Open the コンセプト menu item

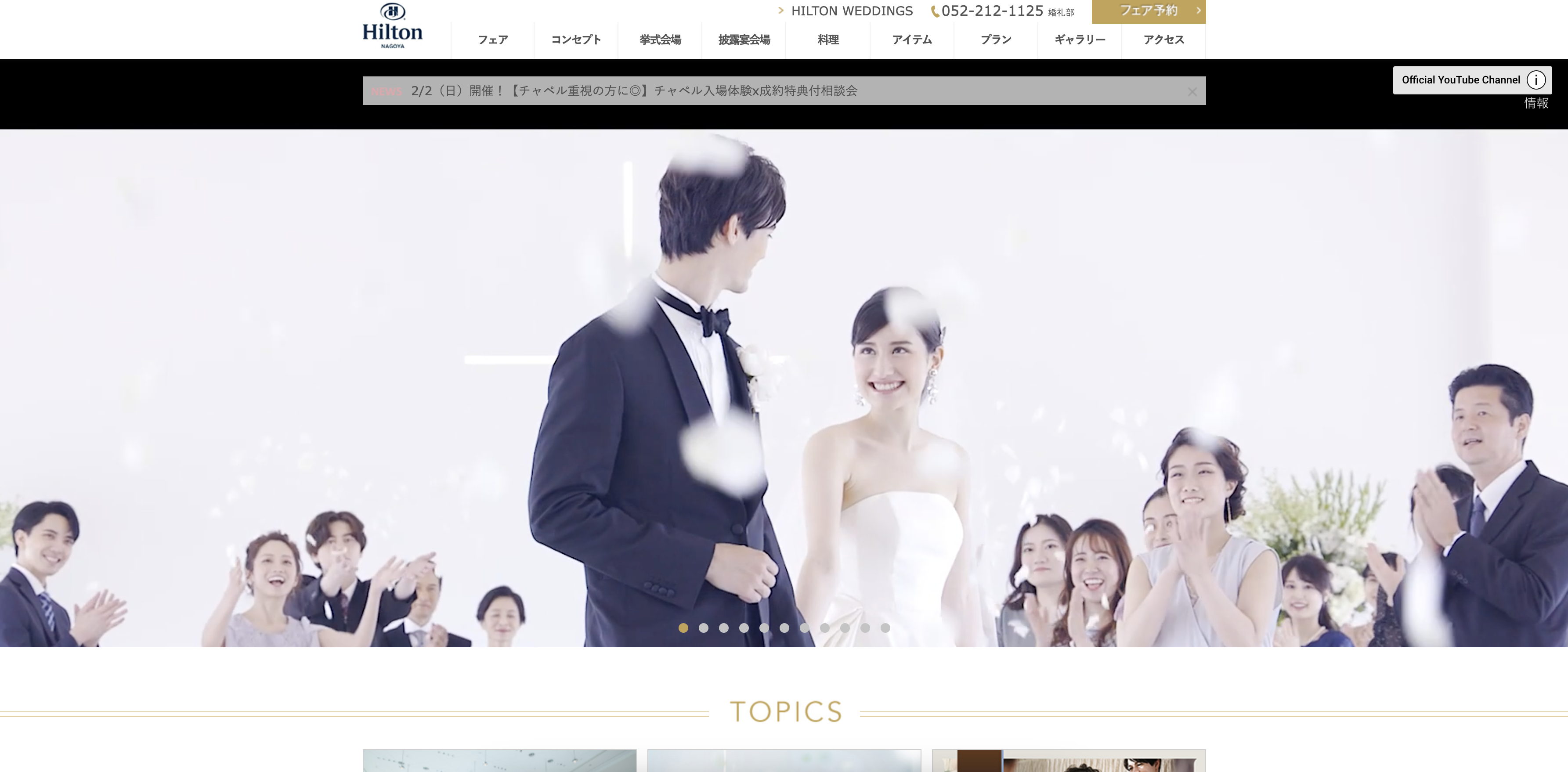coord(576,40)
